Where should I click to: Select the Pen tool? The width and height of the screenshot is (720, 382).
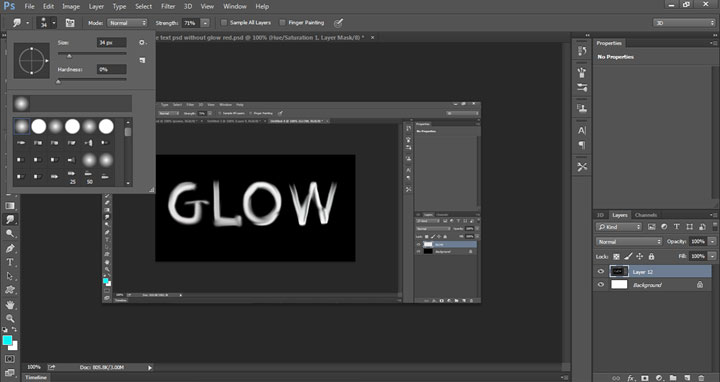coord(10,248)
